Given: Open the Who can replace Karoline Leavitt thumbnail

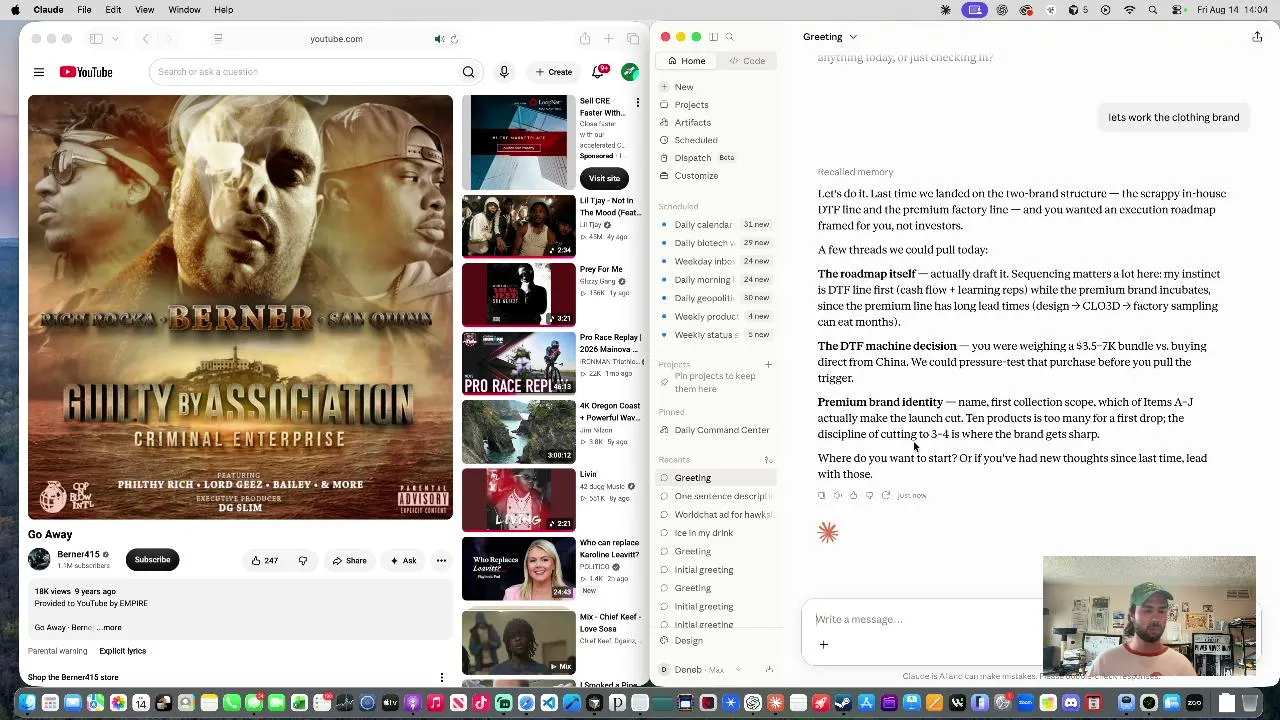Looking at the screenshot, I should (518, 569).
